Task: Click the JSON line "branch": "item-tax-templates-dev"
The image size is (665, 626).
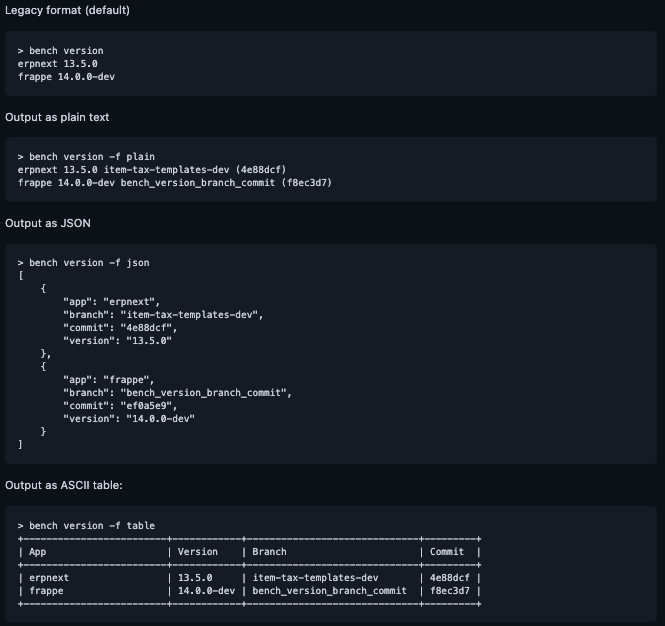Action: click(163, 315)
